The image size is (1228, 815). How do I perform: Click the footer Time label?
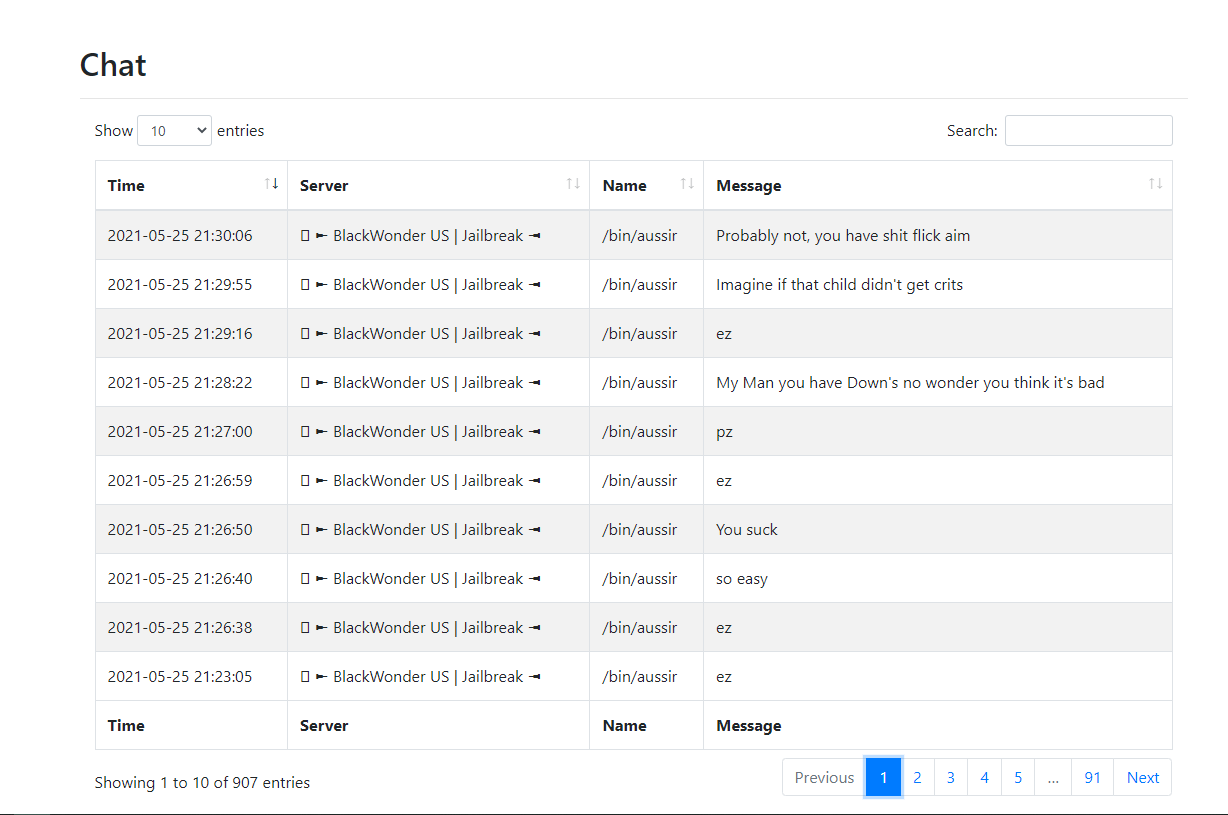126,725
